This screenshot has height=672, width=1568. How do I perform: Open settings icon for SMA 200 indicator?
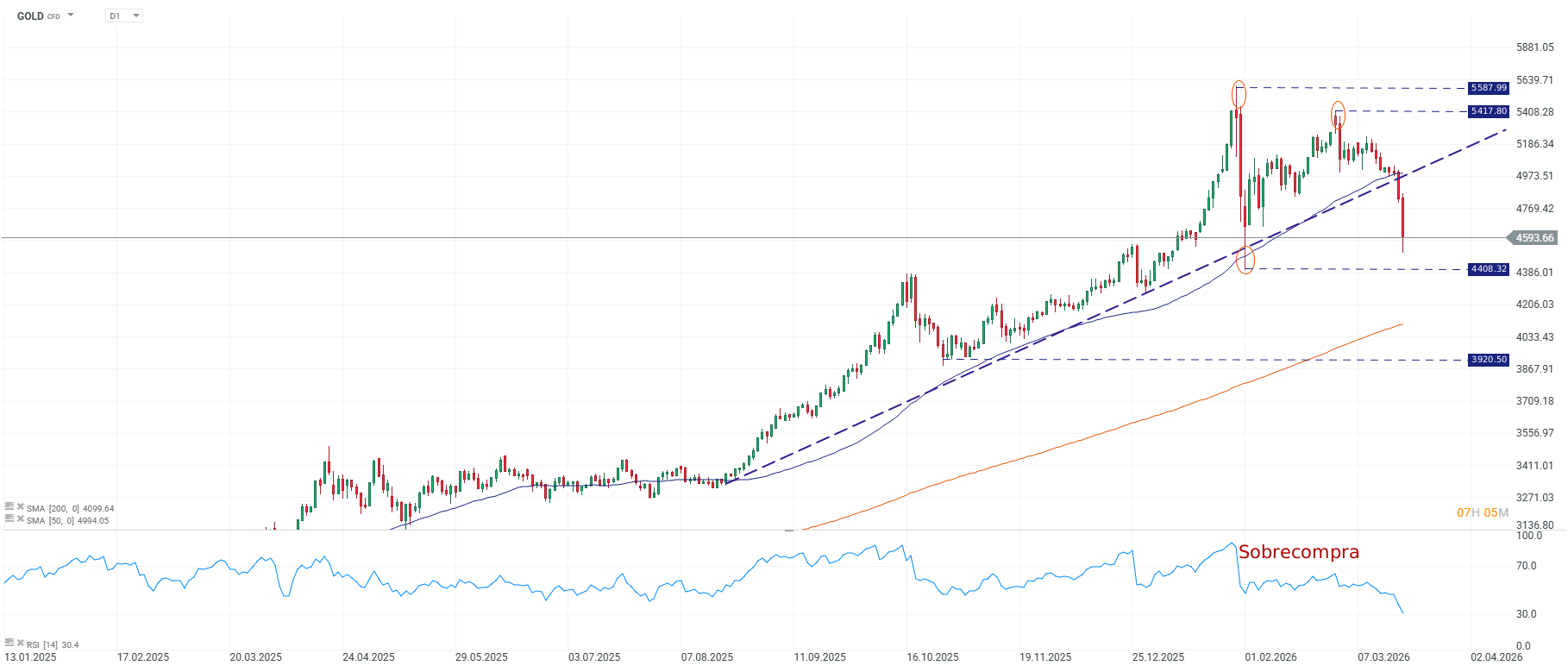9,507
